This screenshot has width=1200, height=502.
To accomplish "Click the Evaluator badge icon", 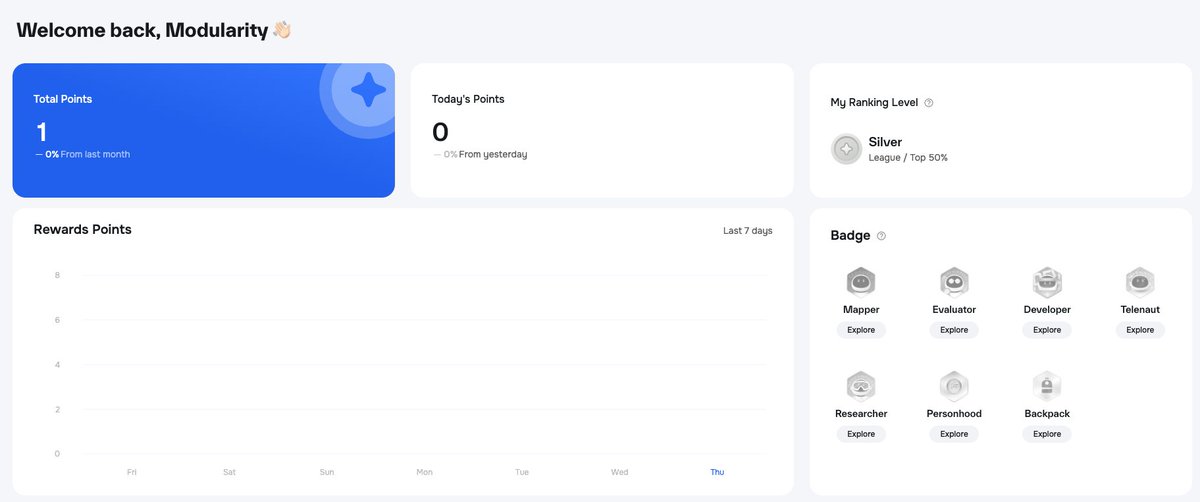I will [954, 282].
